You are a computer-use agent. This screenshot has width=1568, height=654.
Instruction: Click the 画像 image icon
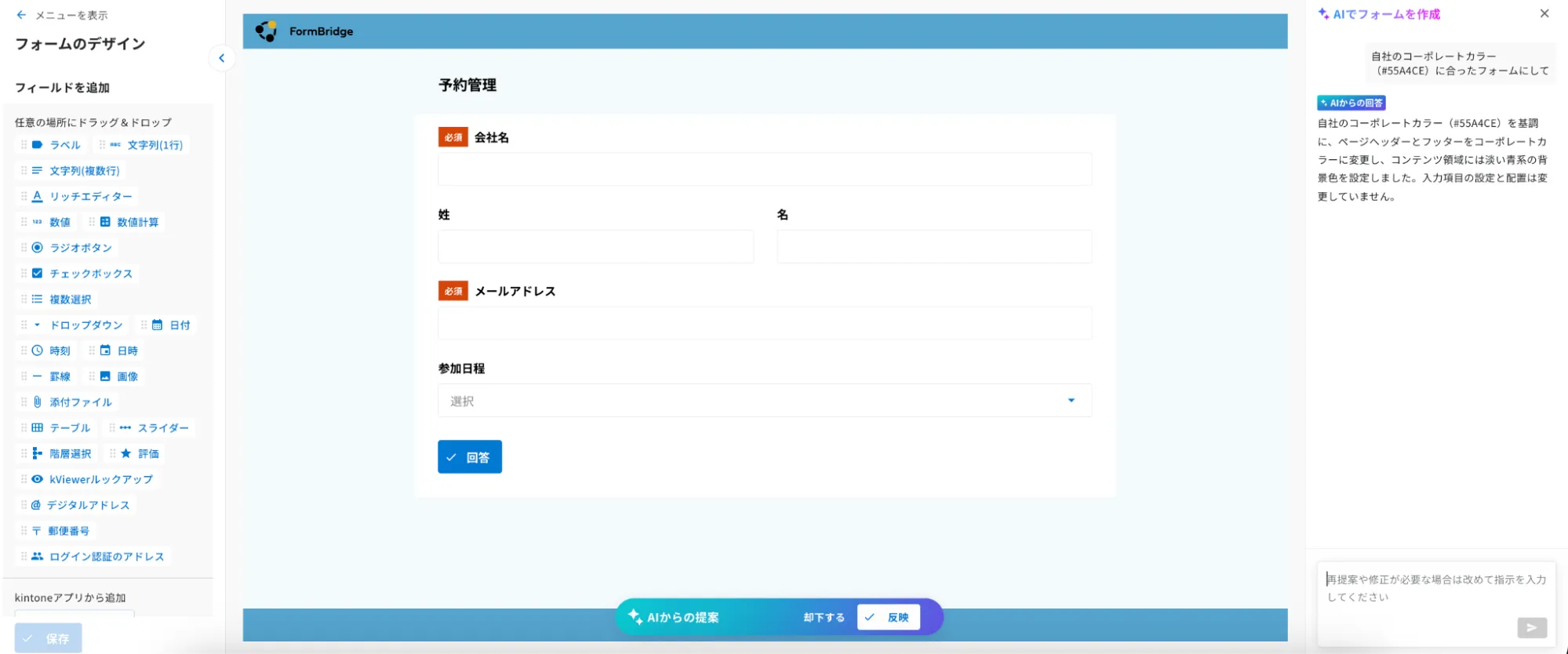(x=105, y=377)
